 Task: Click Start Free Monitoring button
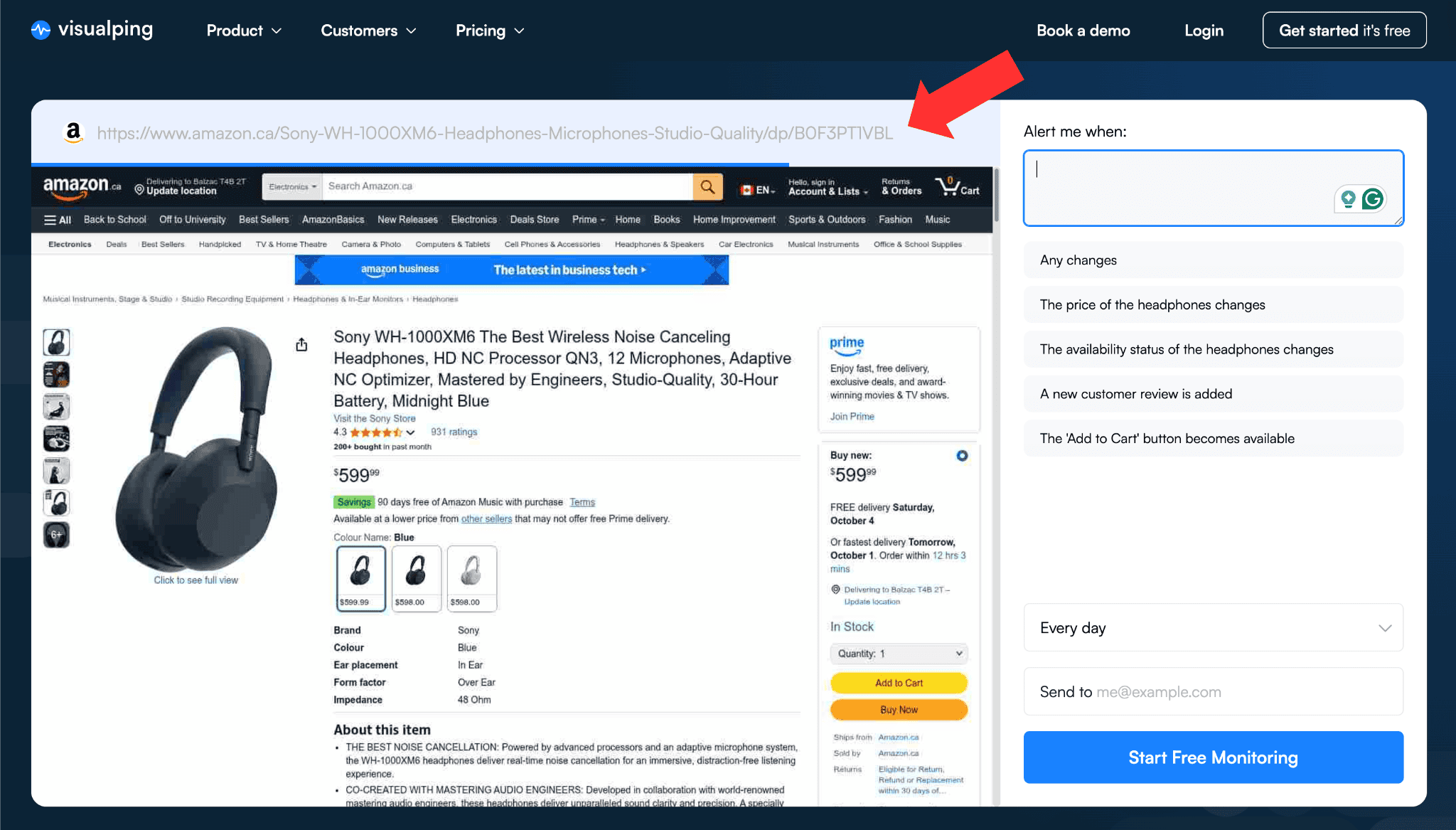coord(1213,757)
